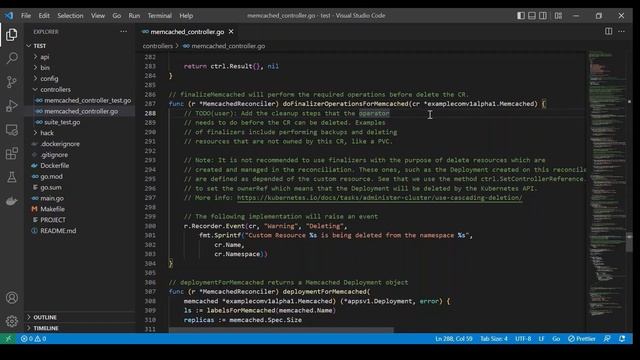Open the Docker view
Image resolution: width=640 pixels, height=360 pixels.
11,201
